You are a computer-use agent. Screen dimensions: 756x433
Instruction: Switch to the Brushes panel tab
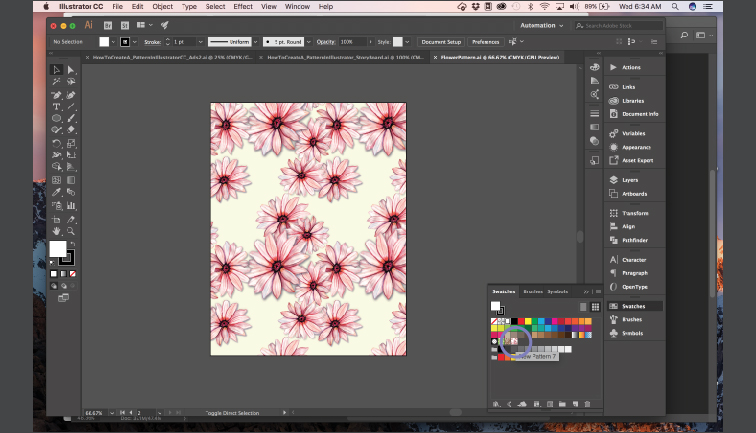[533, 292]
